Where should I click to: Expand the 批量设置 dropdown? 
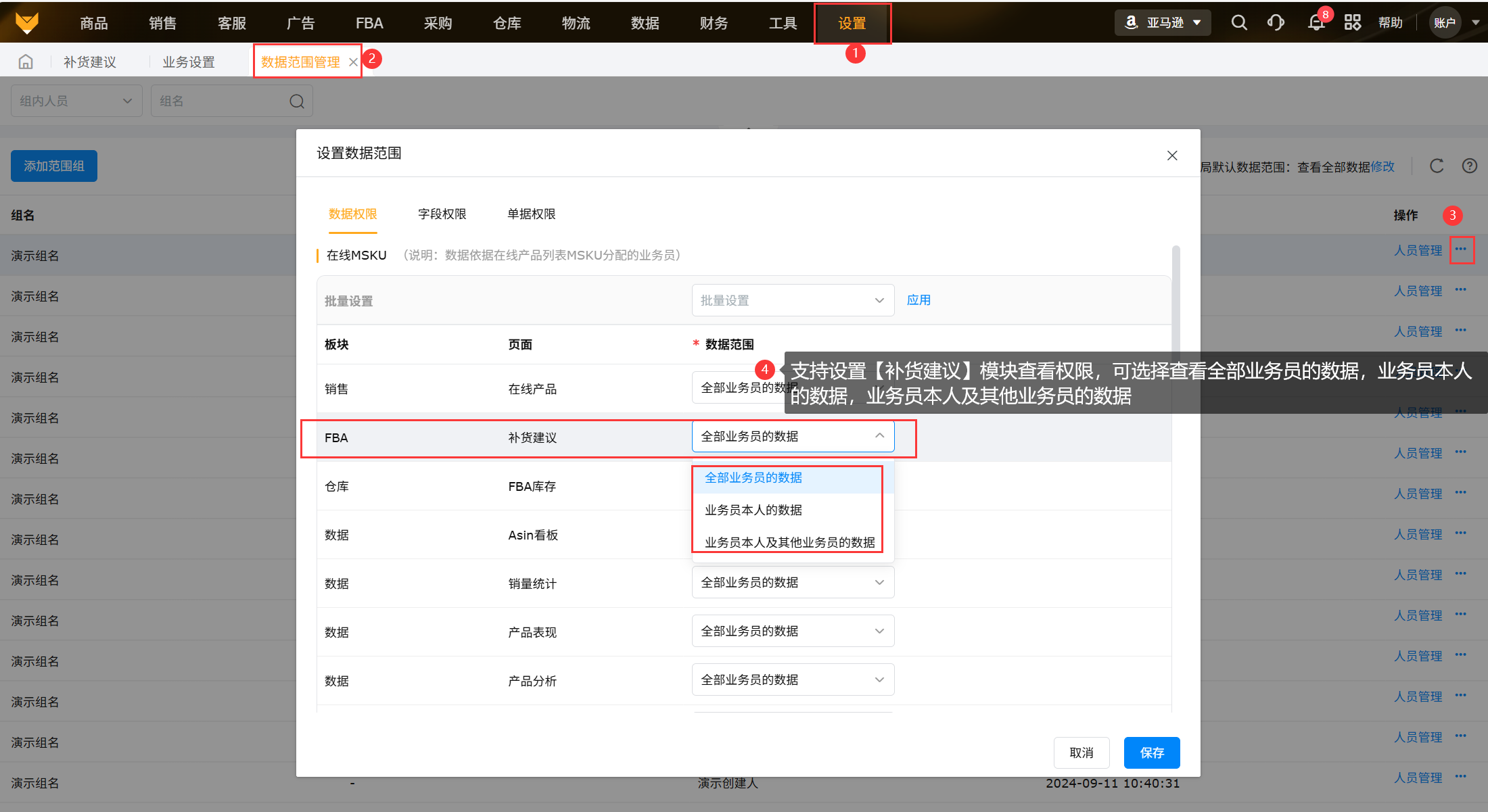793,300
